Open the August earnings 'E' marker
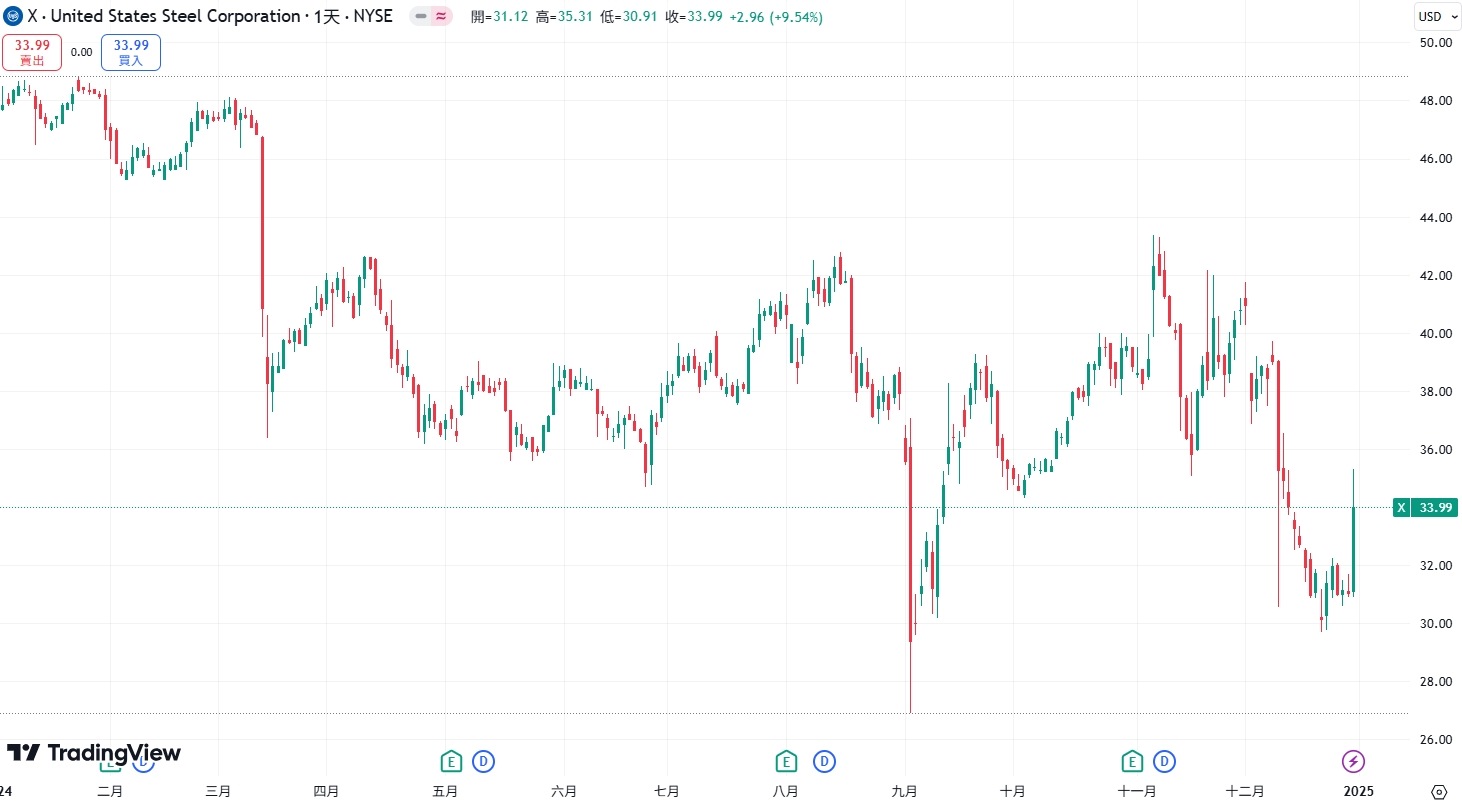The width and height of the screenshot is (1462, 803). (787, 762)
